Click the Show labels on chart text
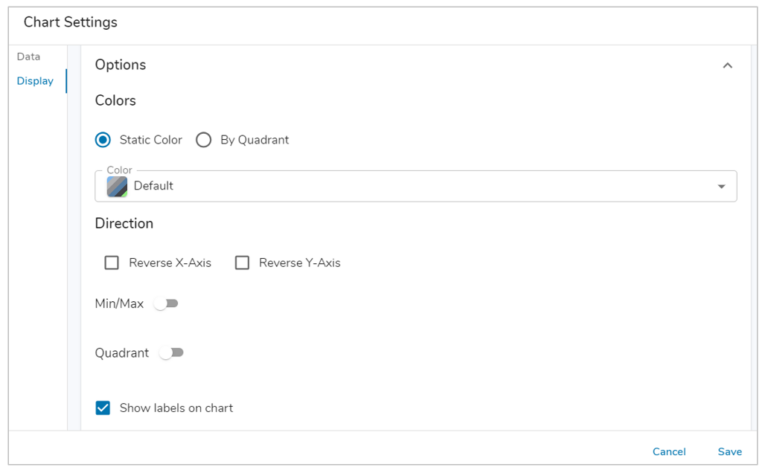 pyautogui.click(x=176, y=408)
